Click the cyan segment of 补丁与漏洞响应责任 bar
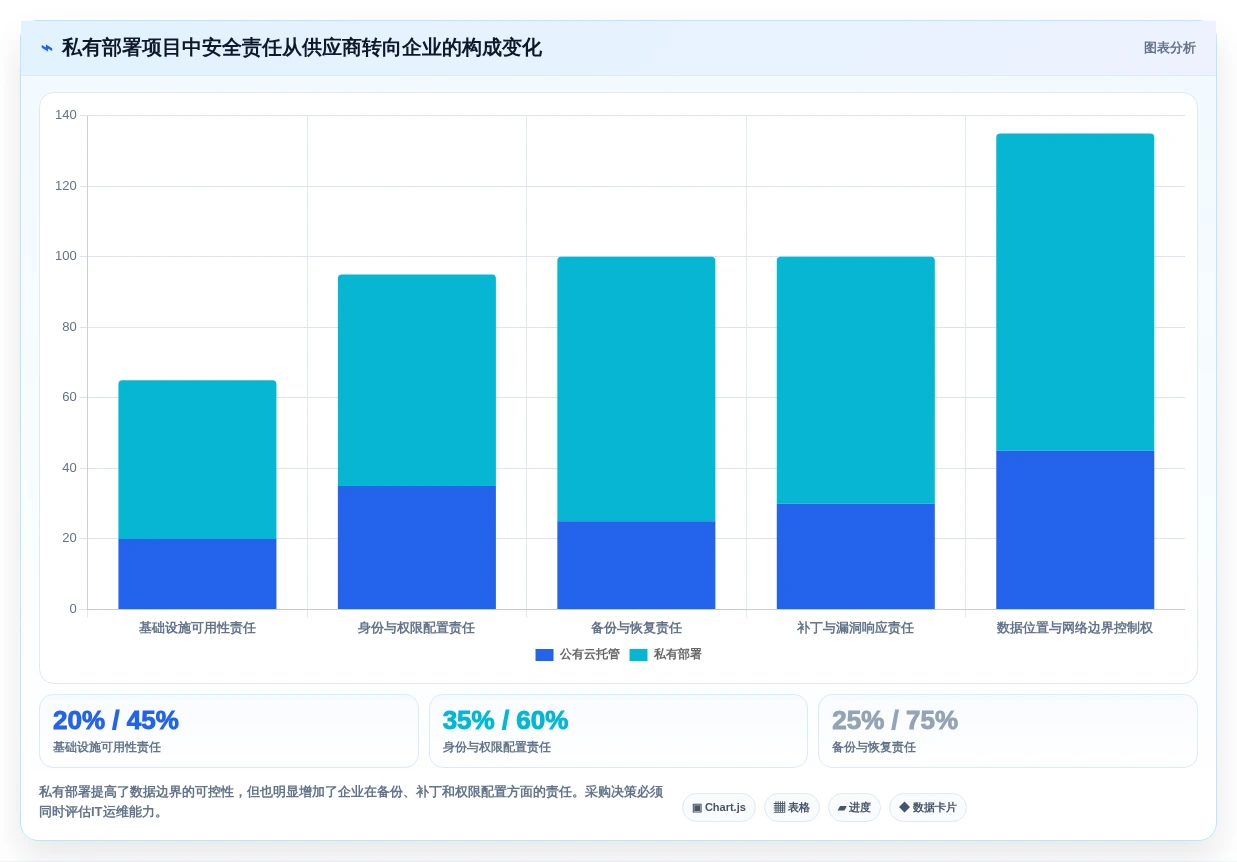The image size is (1237, 862). pyautogui.click(x=856, y=380)
